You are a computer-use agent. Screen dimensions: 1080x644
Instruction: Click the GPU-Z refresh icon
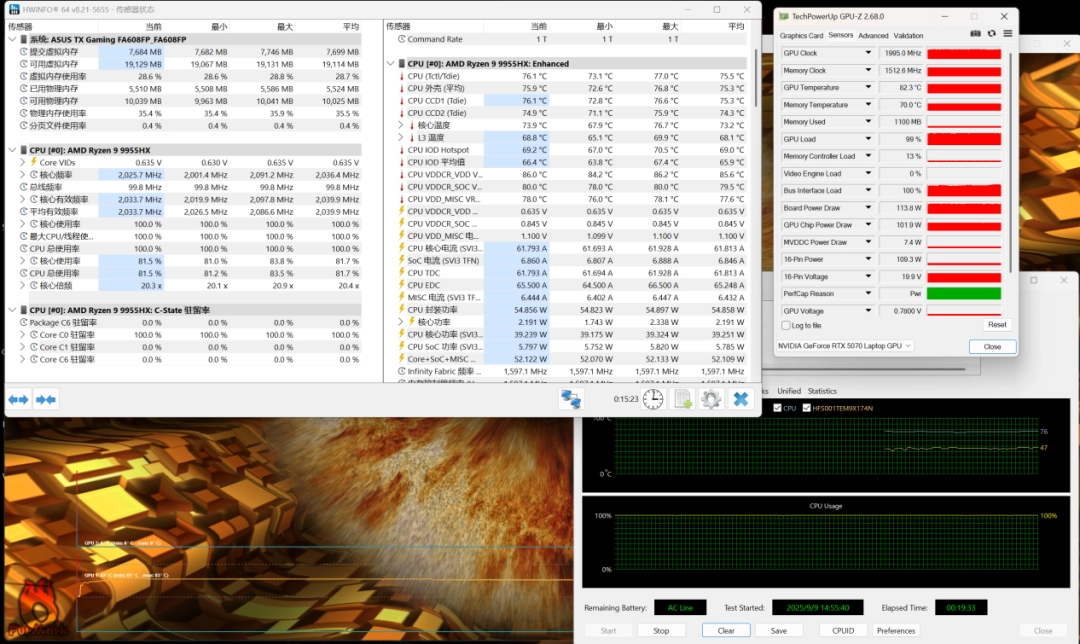click(992, 34)
